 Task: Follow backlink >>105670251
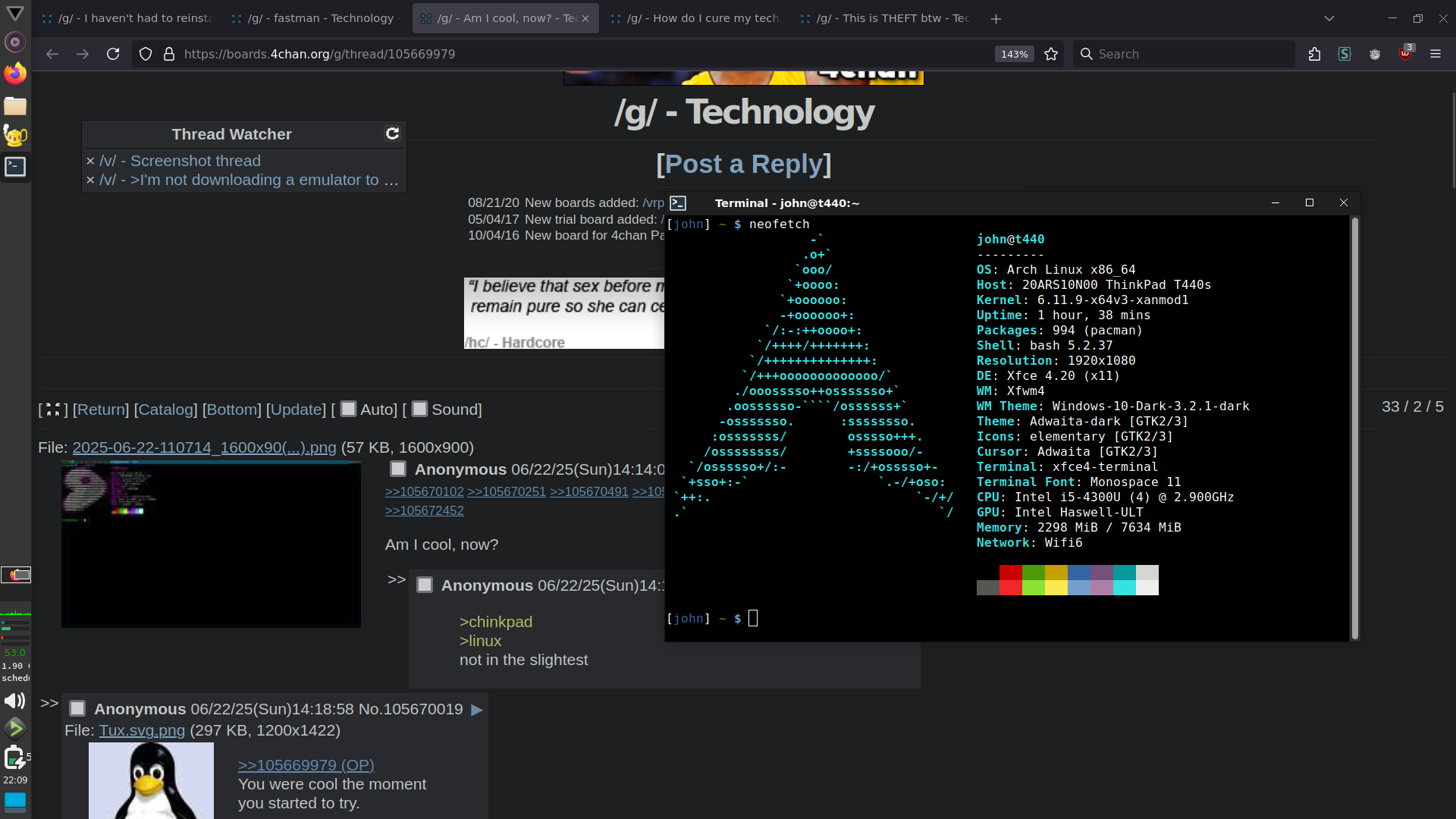[507, 491]
